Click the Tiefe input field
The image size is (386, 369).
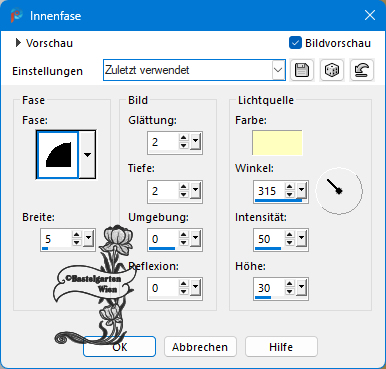tap(163, 191)
